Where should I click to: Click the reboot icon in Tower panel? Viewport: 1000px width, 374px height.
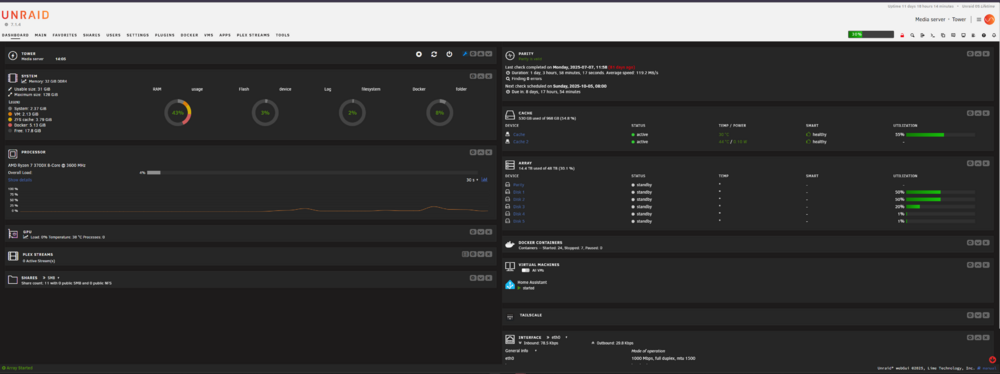point(434,54)
